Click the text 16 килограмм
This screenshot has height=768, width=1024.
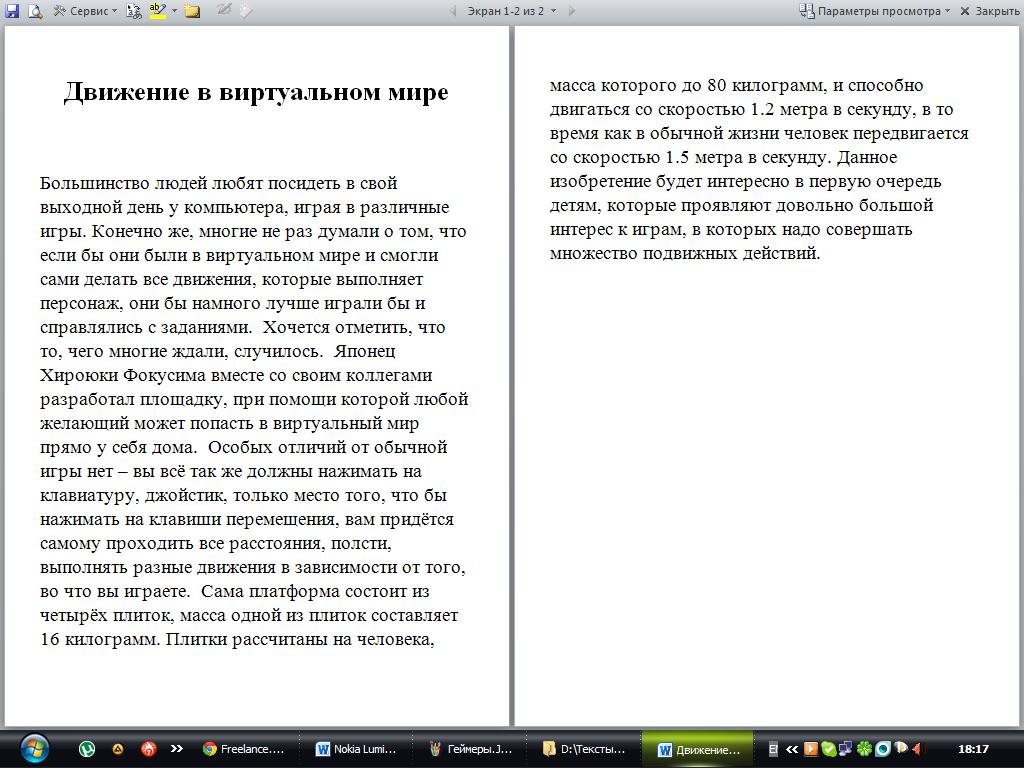(99, 639)
